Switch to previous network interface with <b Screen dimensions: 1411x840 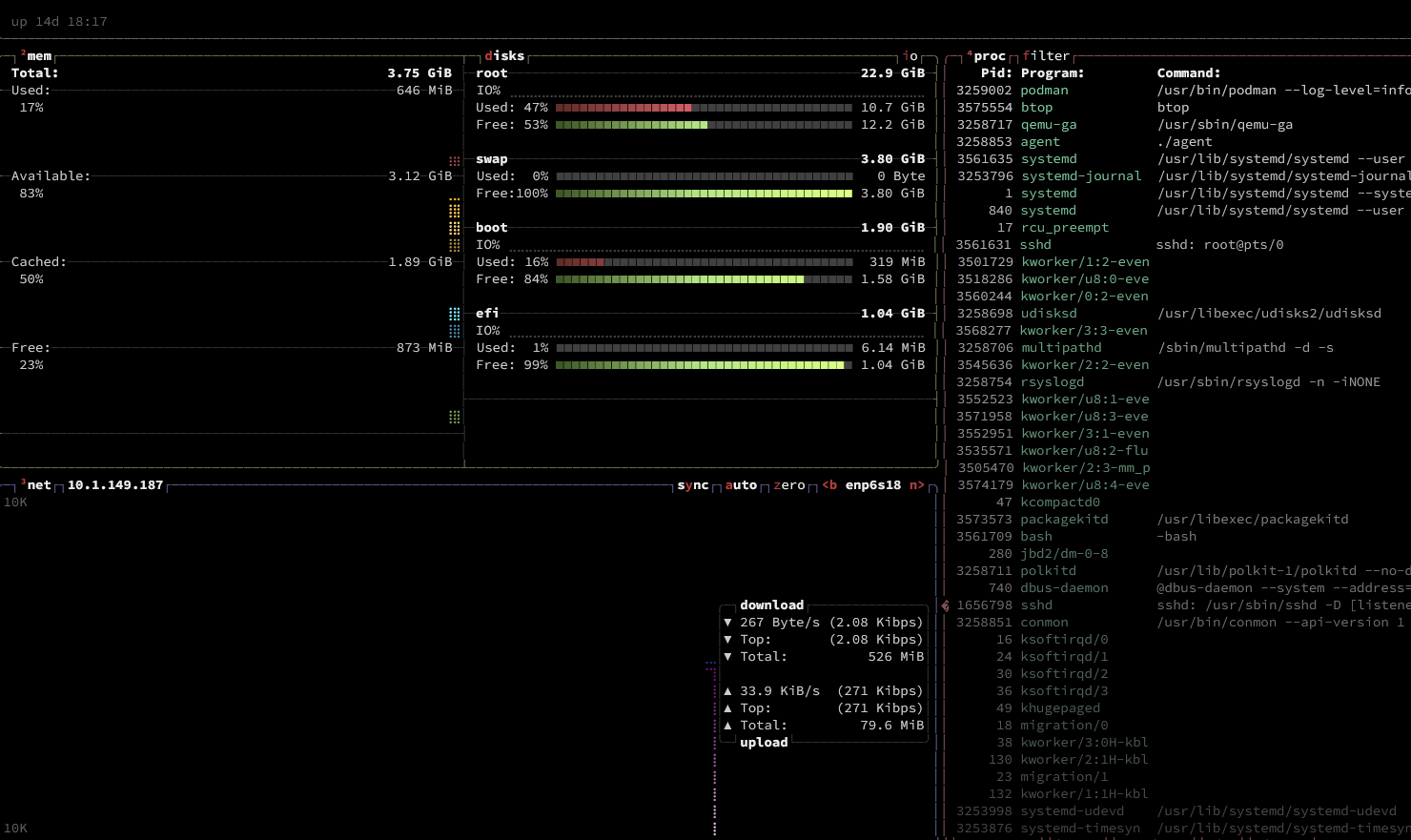[829, 485]
